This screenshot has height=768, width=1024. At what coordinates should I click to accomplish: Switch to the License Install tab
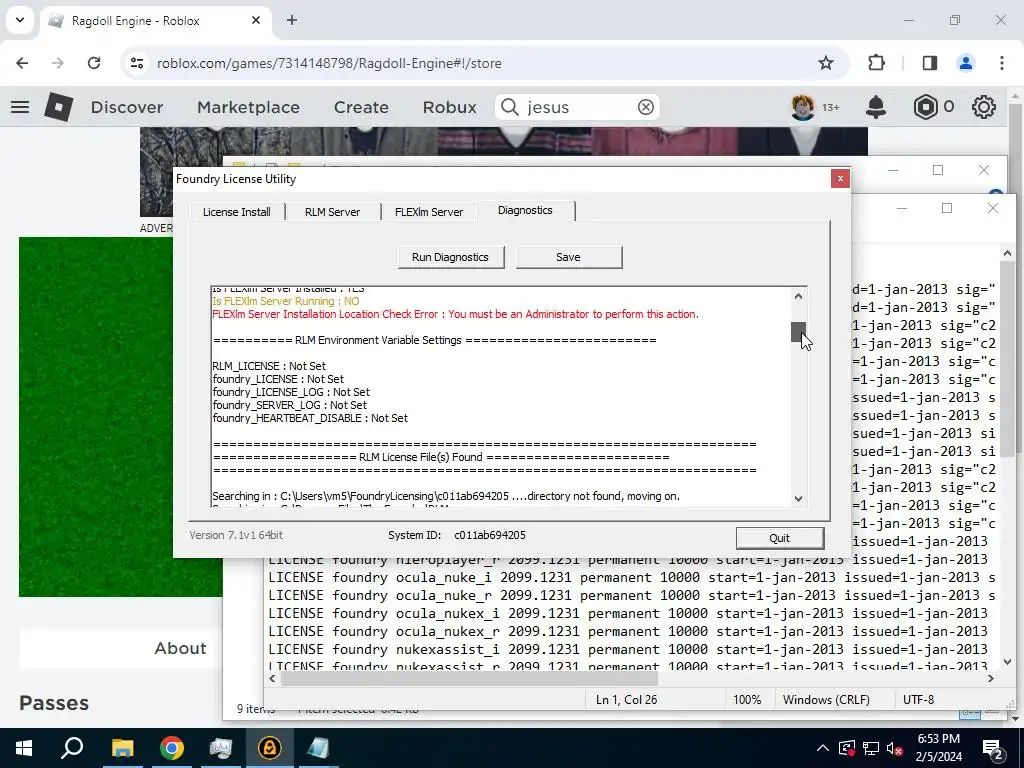236,212
